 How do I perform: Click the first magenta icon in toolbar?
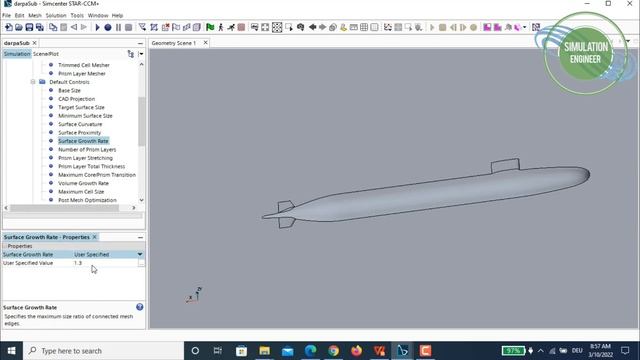point(487,27)
